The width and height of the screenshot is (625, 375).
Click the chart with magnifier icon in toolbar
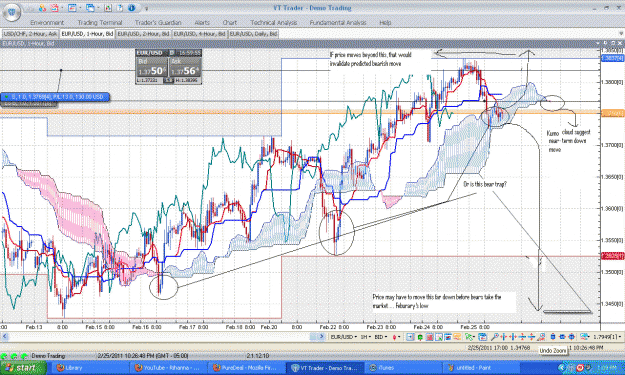(438, 337)
